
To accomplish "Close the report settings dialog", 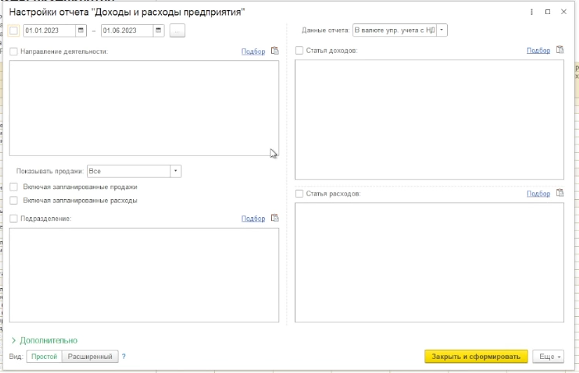I will [x=563, y=12].
